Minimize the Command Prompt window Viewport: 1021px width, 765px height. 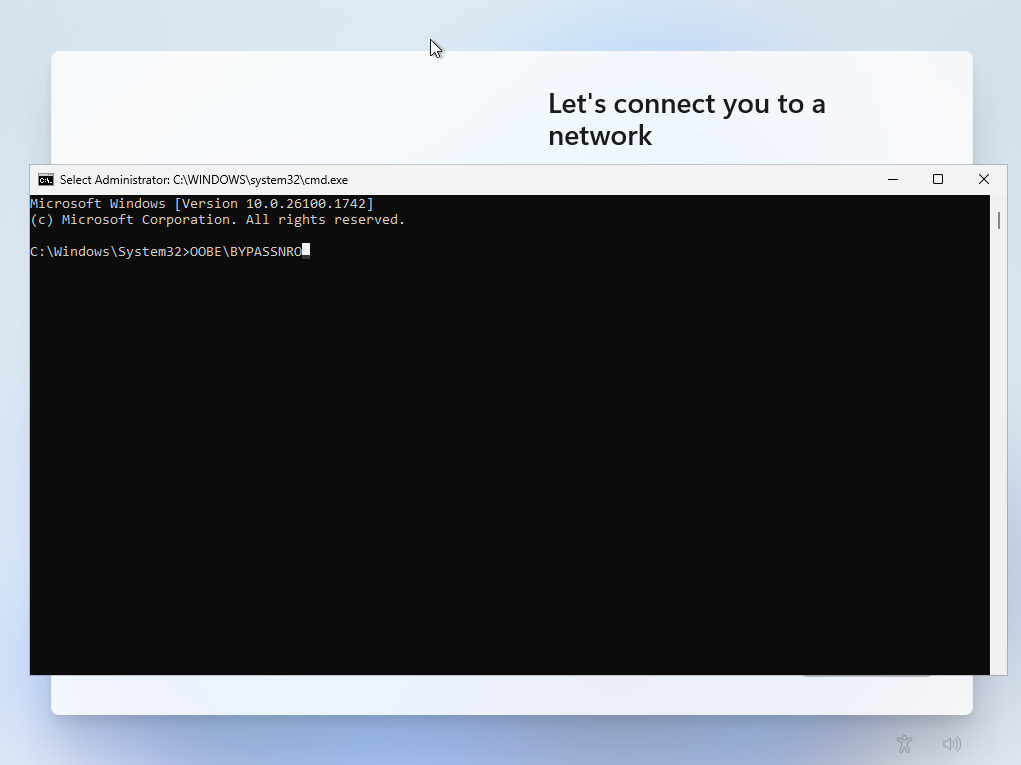[x=892, y=180]
